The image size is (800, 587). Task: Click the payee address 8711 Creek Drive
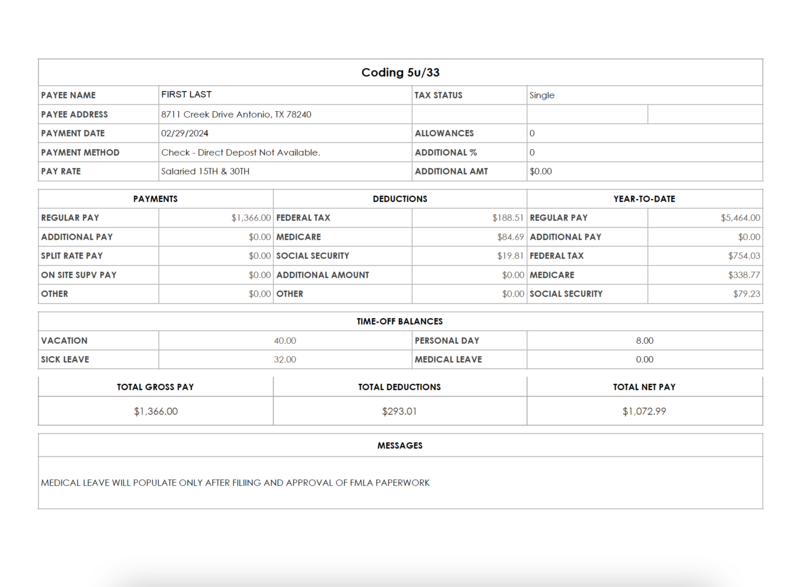[236, 114]
